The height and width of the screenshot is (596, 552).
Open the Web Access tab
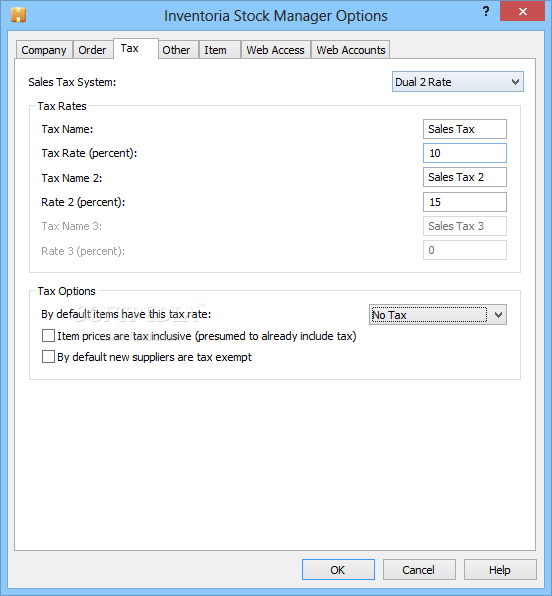[276, 50]
